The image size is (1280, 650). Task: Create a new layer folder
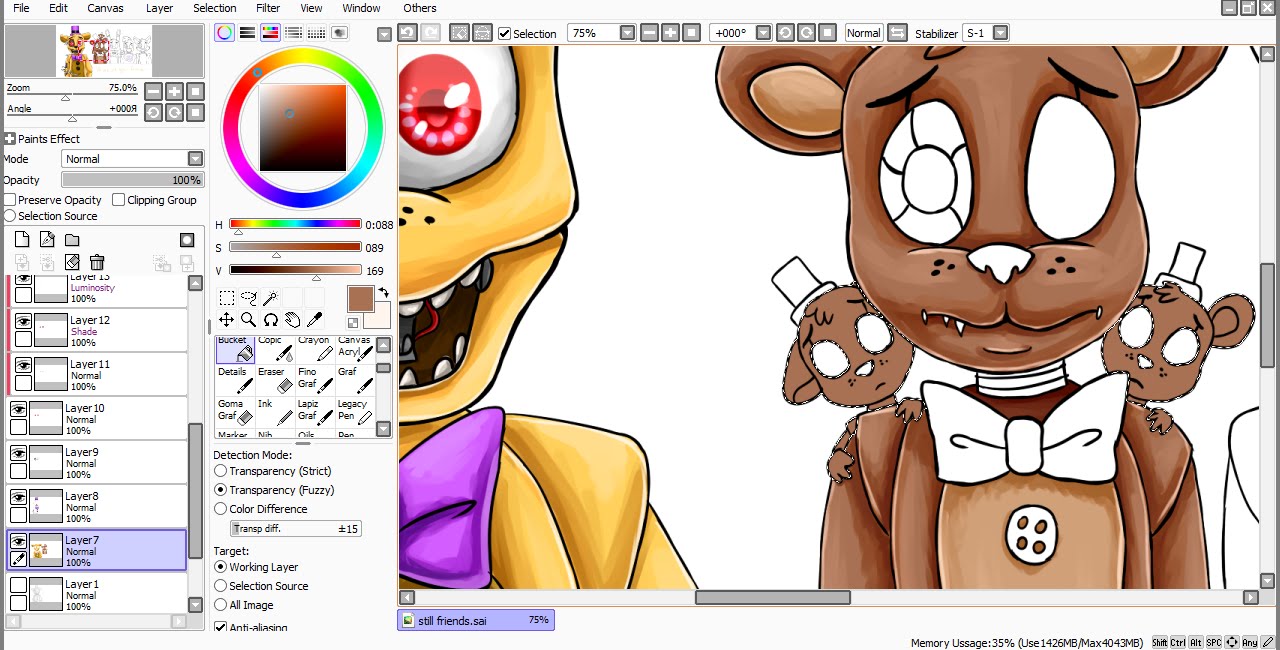pos(72,239)
